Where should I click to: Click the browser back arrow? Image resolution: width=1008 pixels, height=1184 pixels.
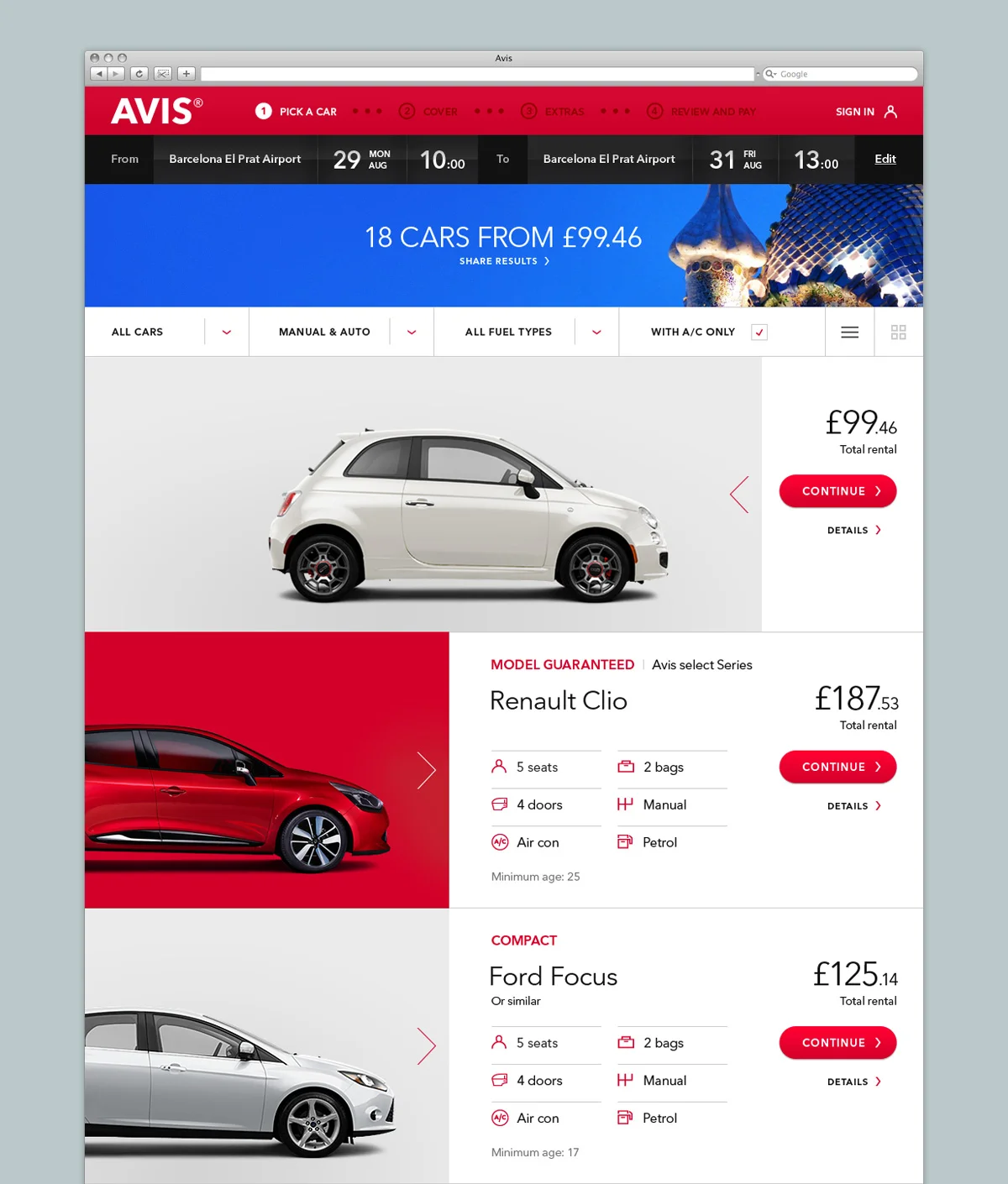pyautogui.click(x=99, y=74)
